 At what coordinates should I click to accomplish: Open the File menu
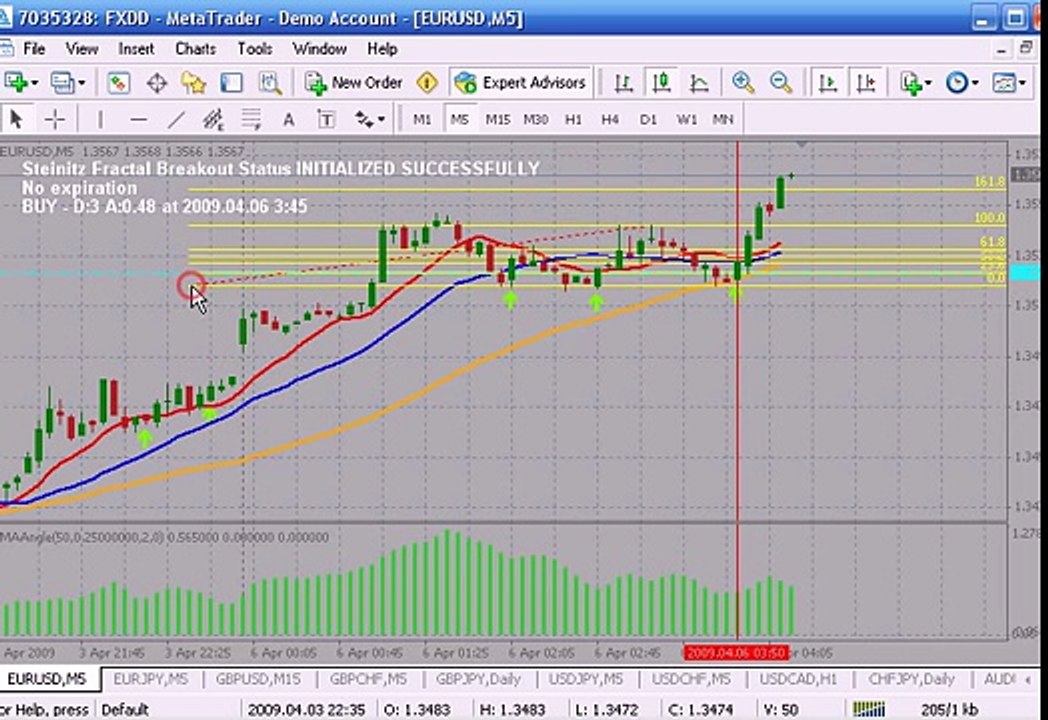click(34, 49)
